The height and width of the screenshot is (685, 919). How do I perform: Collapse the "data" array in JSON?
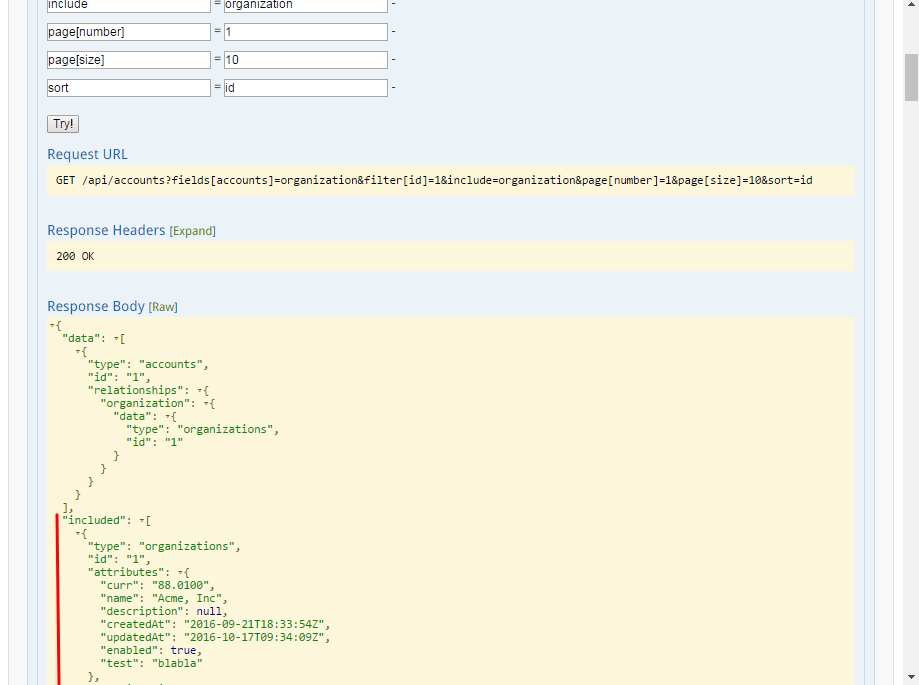tap(116, 339)
